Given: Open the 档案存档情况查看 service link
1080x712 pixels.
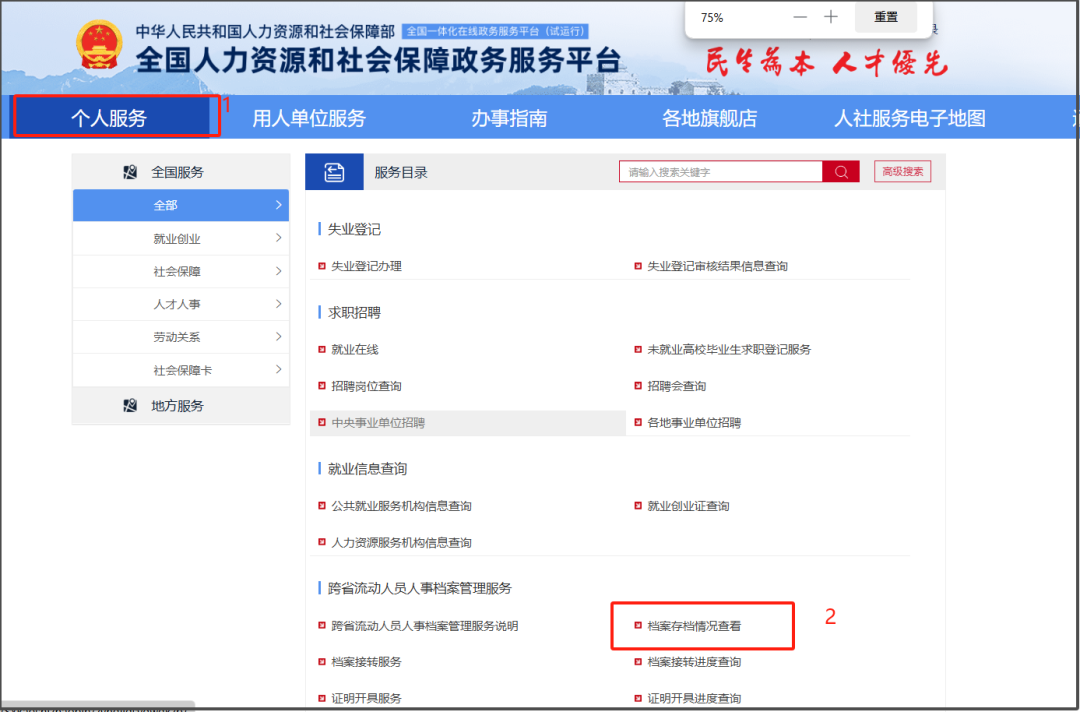Looking at the screenshot, I should coord(691,626).
